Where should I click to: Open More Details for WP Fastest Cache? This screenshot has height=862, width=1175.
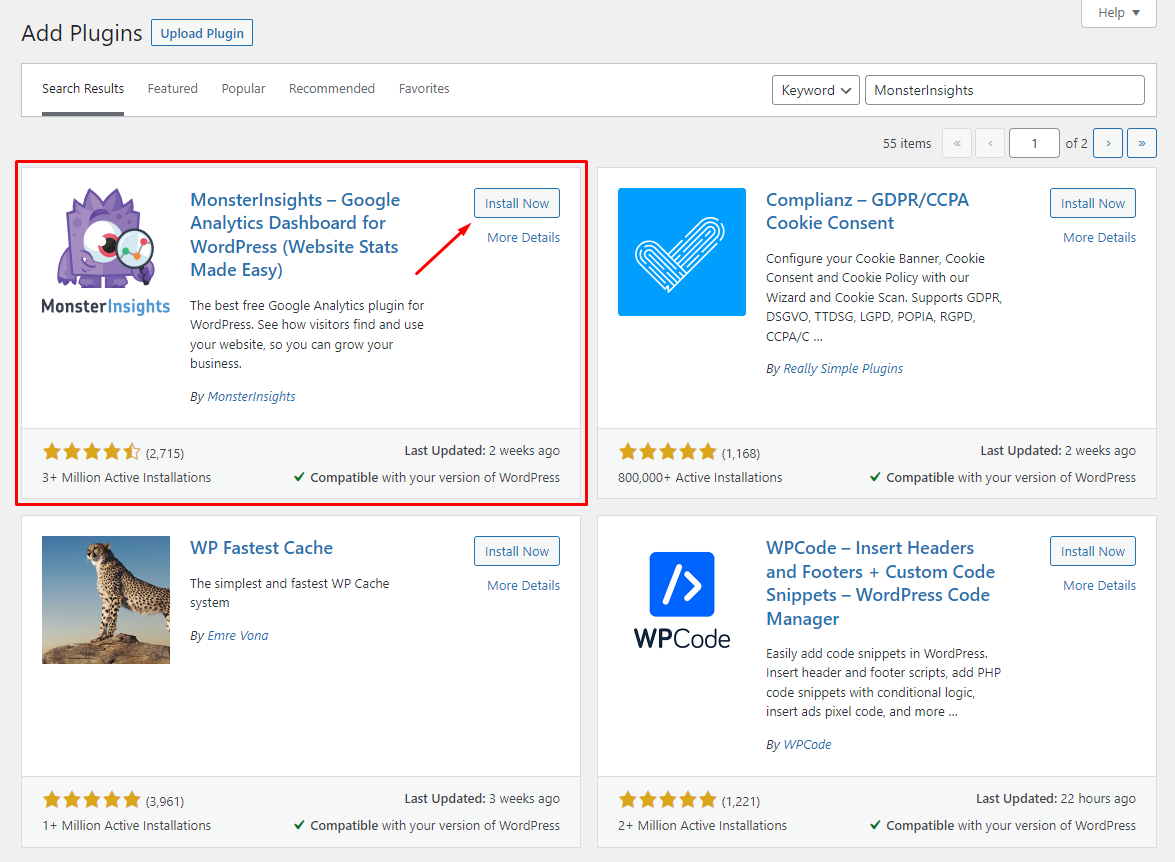point(523,585)
